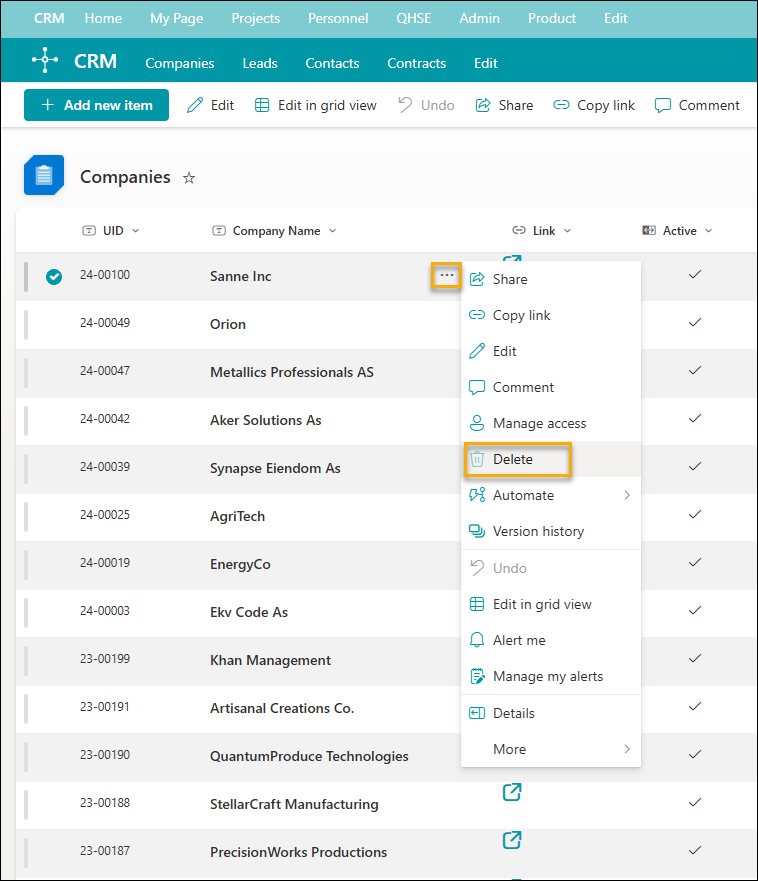Click the bell icon beside Alert me
758x881 pixels.
(477, 640)
